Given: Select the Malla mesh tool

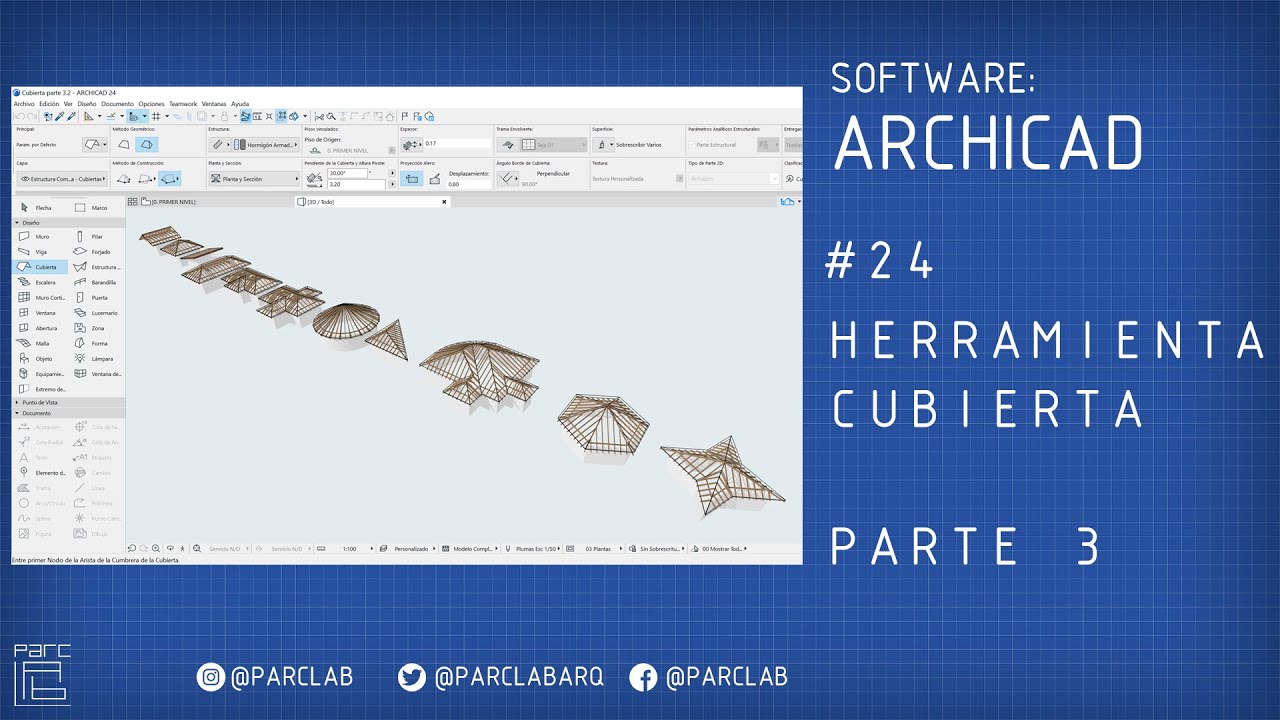Looking at the screenshot, I should [40, 343].
